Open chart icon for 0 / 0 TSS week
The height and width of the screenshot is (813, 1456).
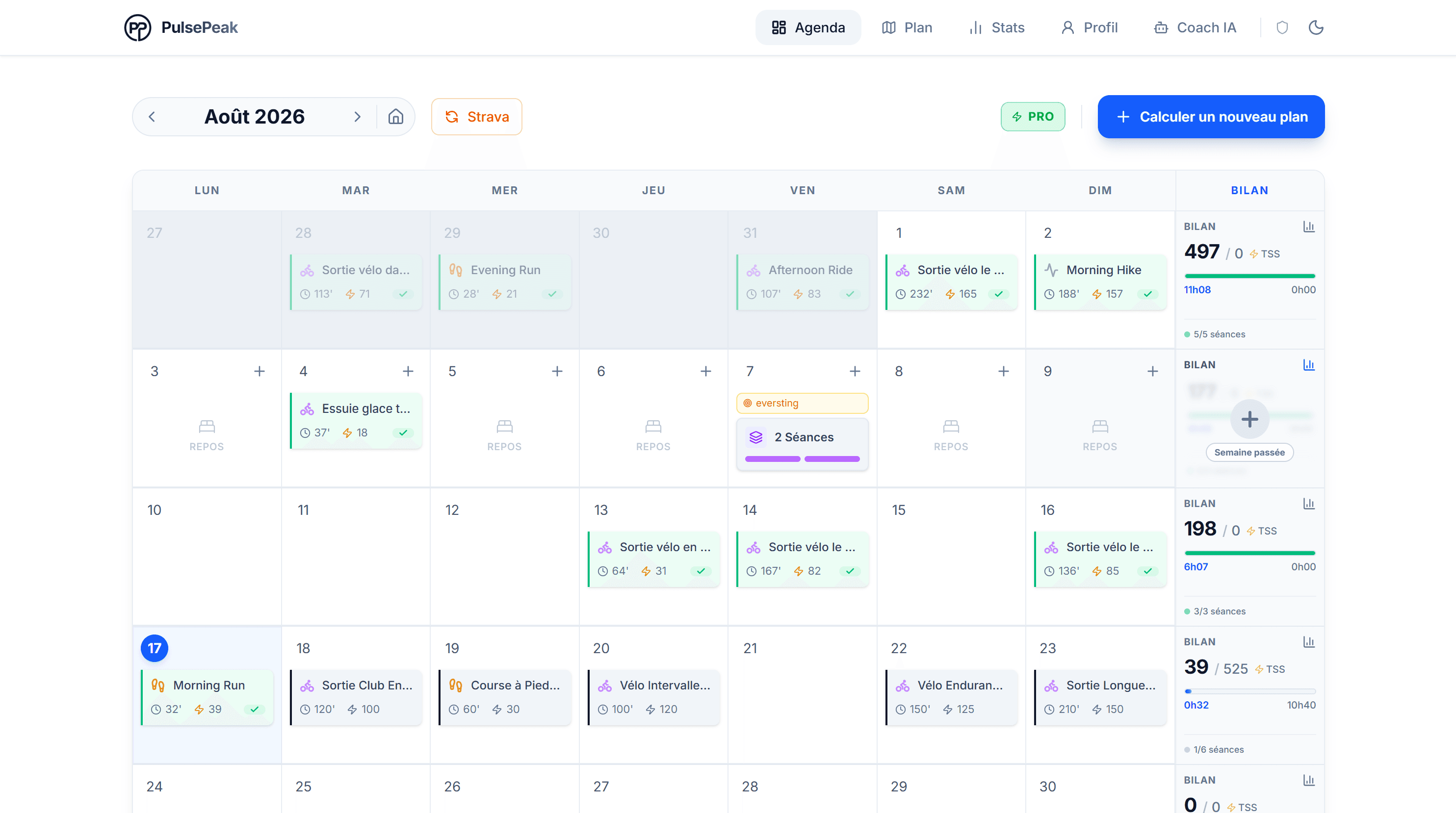coord(1308,780)
